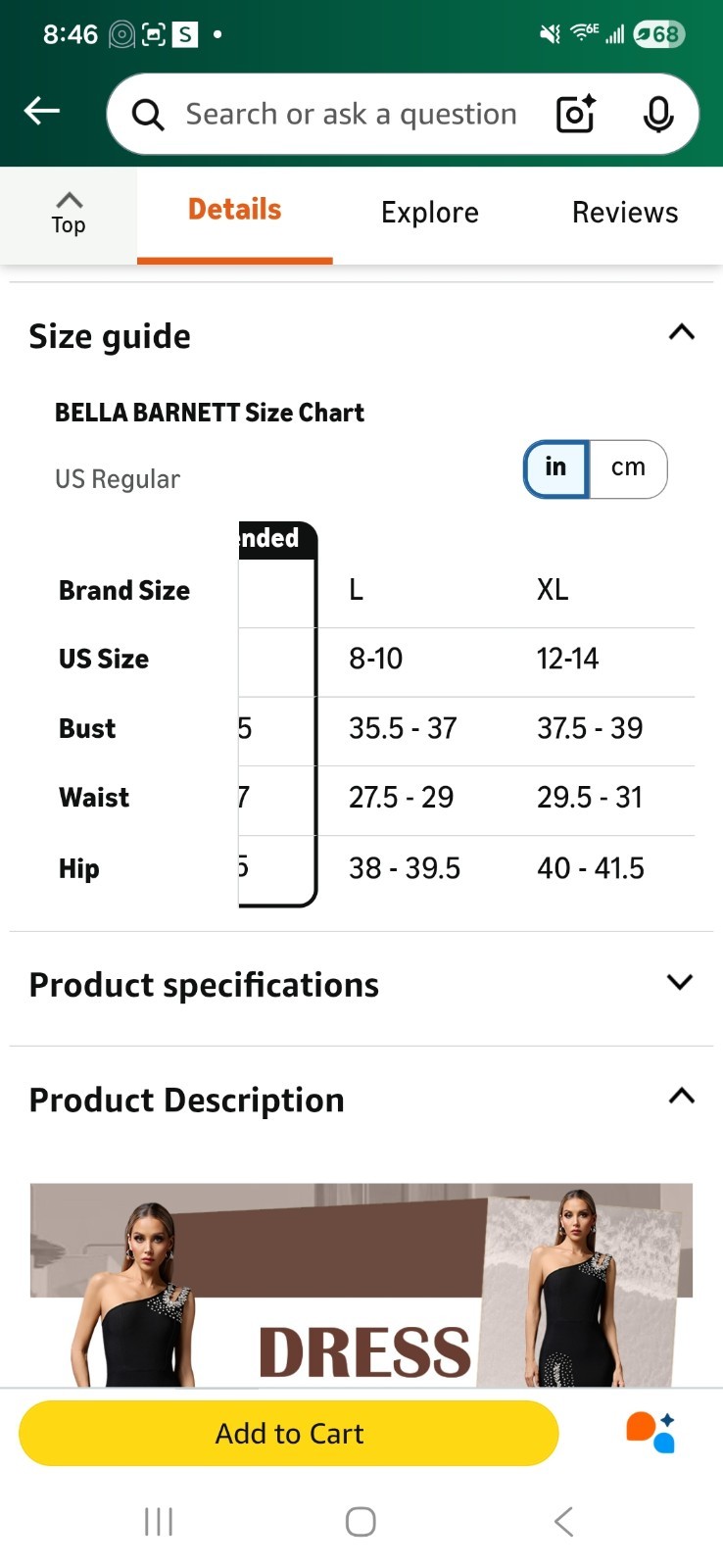Focus the search or ask field

click(351, 115)
